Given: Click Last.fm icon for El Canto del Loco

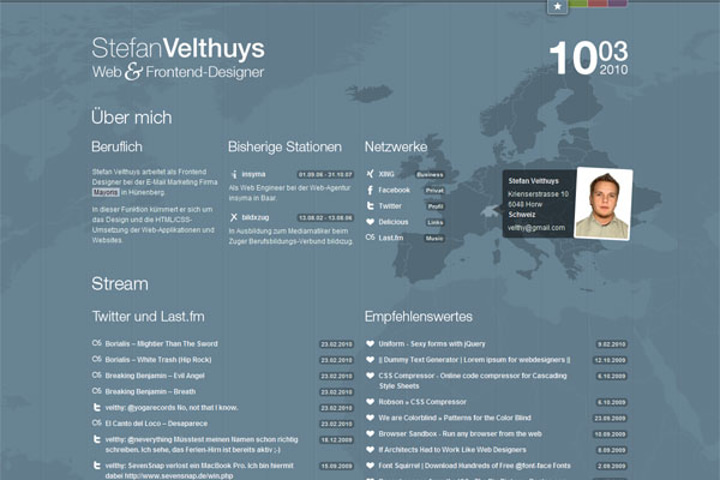Looking at the screenshot, I should pos(96,423).
